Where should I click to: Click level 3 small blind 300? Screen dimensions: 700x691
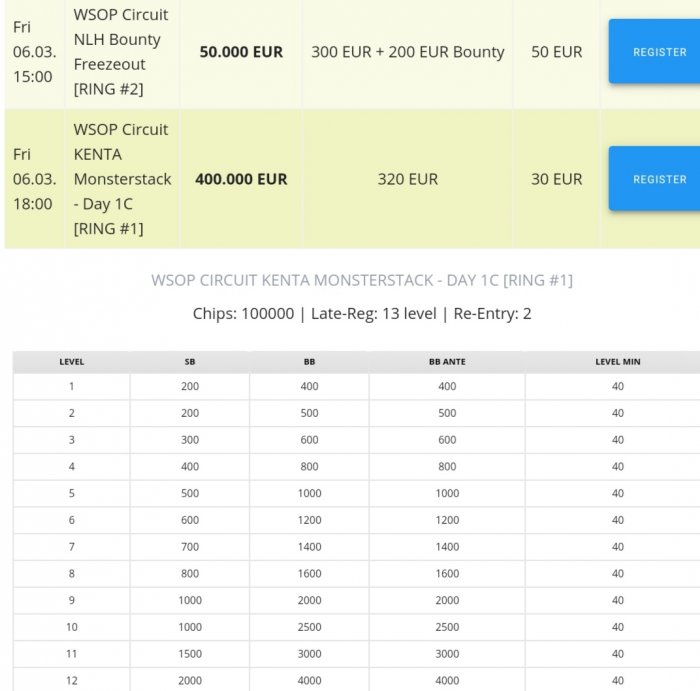coord(190,440)
